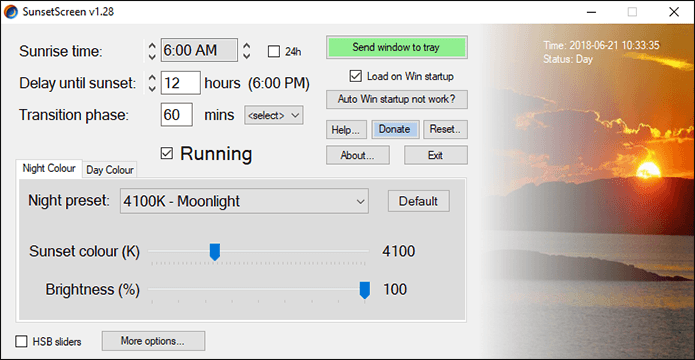The height and width of the screenshot is (360, 695).
Task: Click the Status: Day text
Action: click(x=568, y=59)
